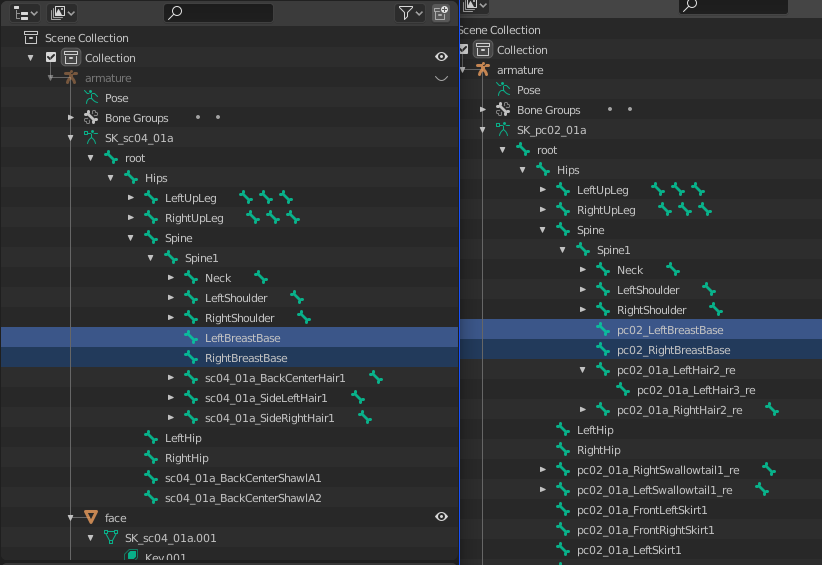Screen dimensions: 822x565
Task: Click the Bone Groups icon in right outliner
Action: click(503, 110)
